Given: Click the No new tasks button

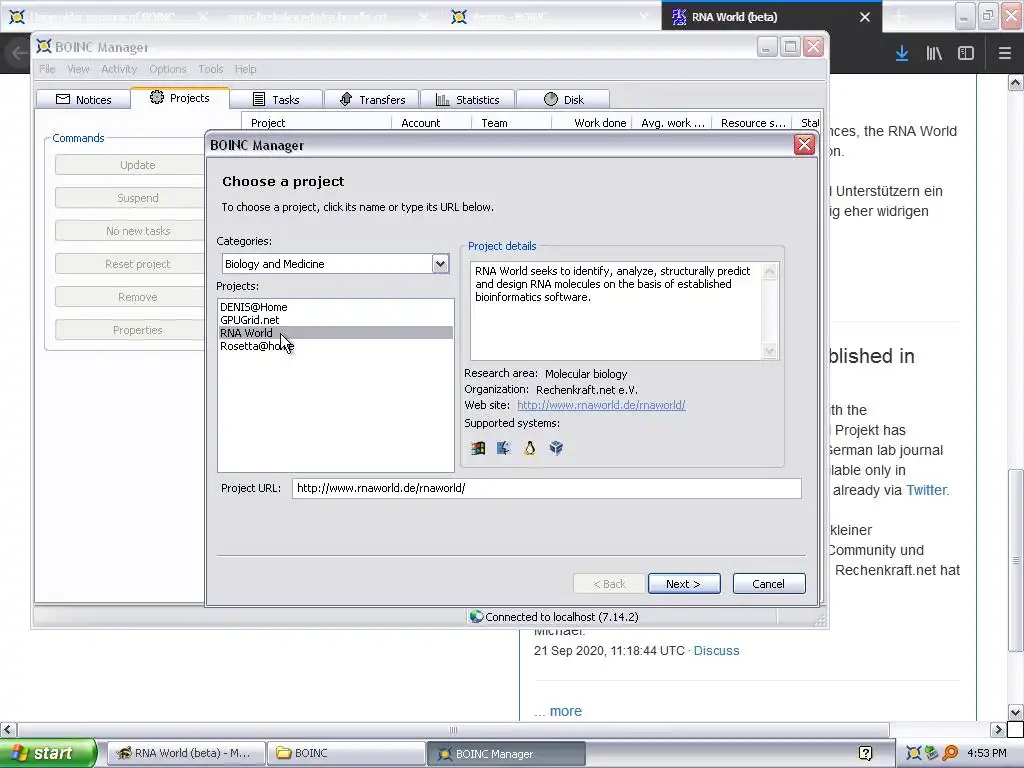Looking at the screenshot, I should coord(131,231).
